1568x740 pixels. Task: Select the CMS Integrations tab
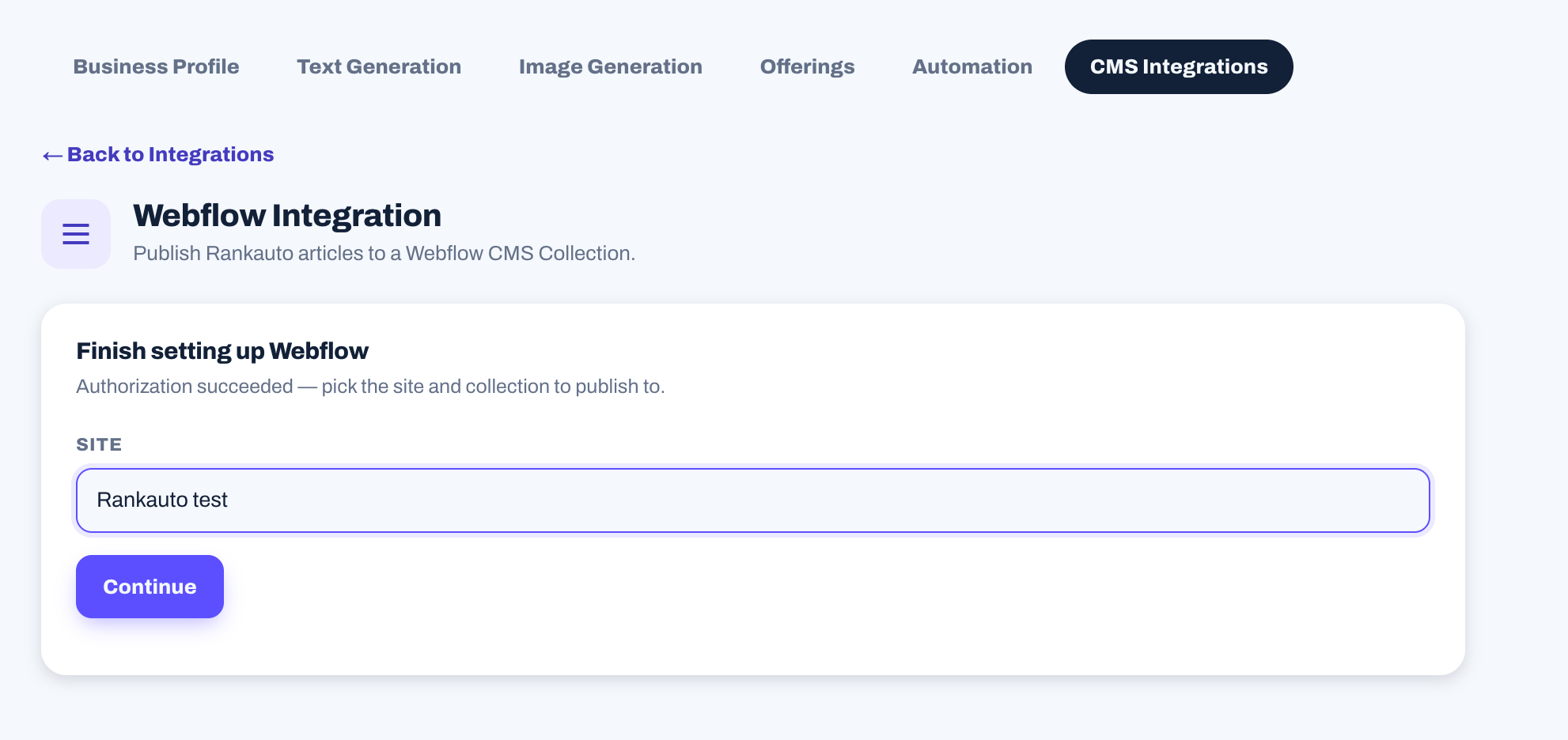[1179, 66]
